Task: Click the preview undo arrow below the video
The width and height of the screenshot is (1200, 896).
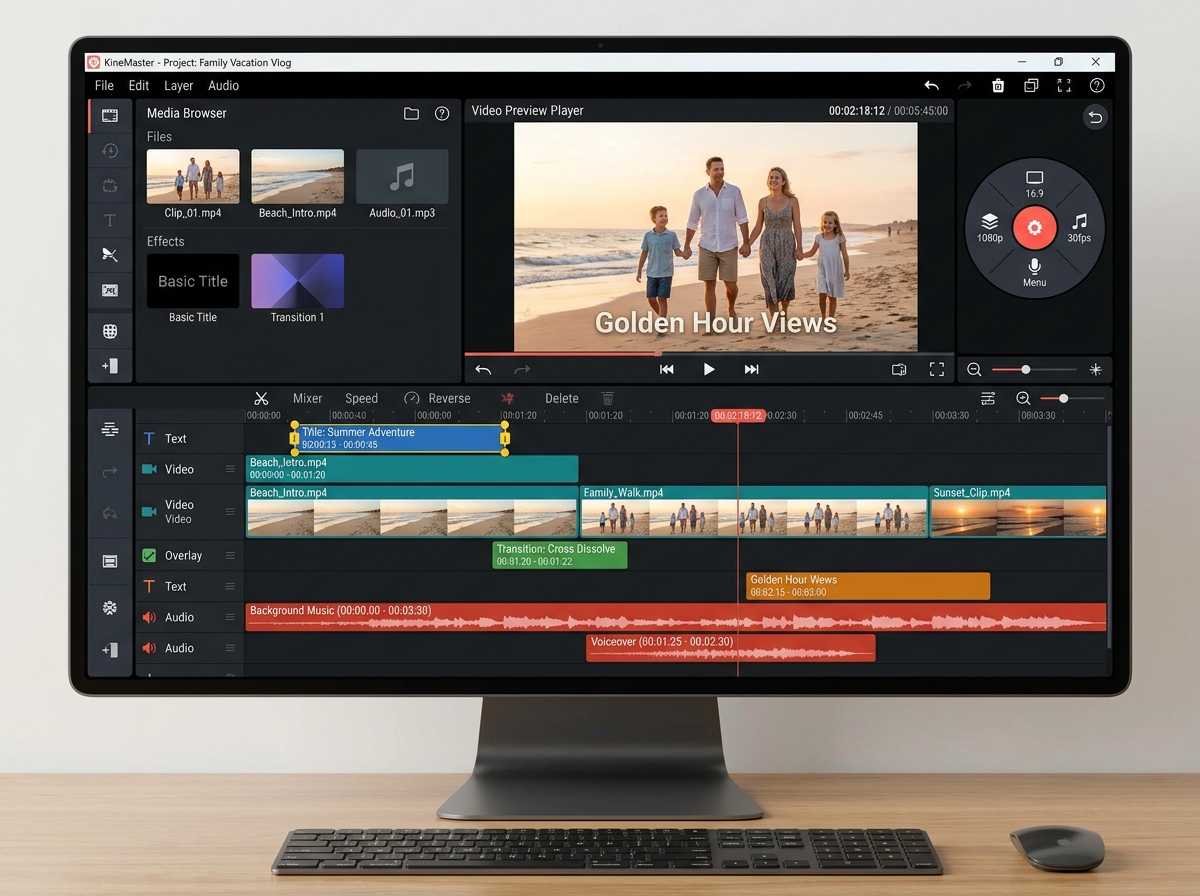Action: click(x=483, y=369)
